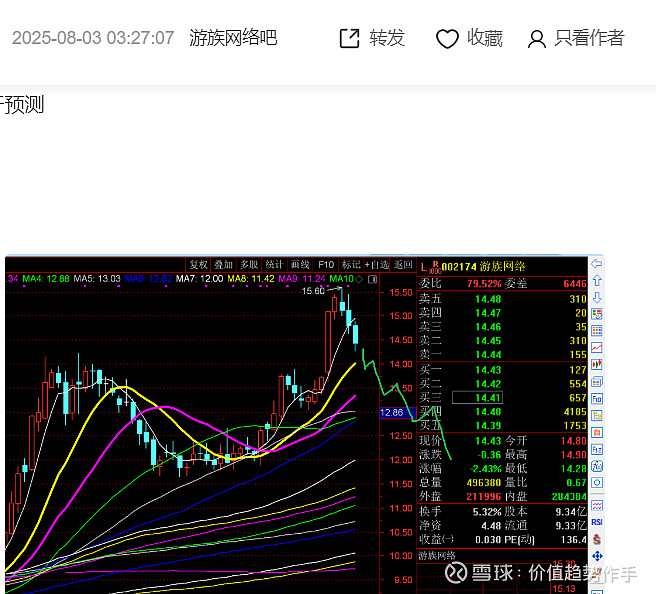Viewport: 656px width, 594px height.
Task: Open the F10 info button in chart toolbar
Action: click(x=326, y=265)
